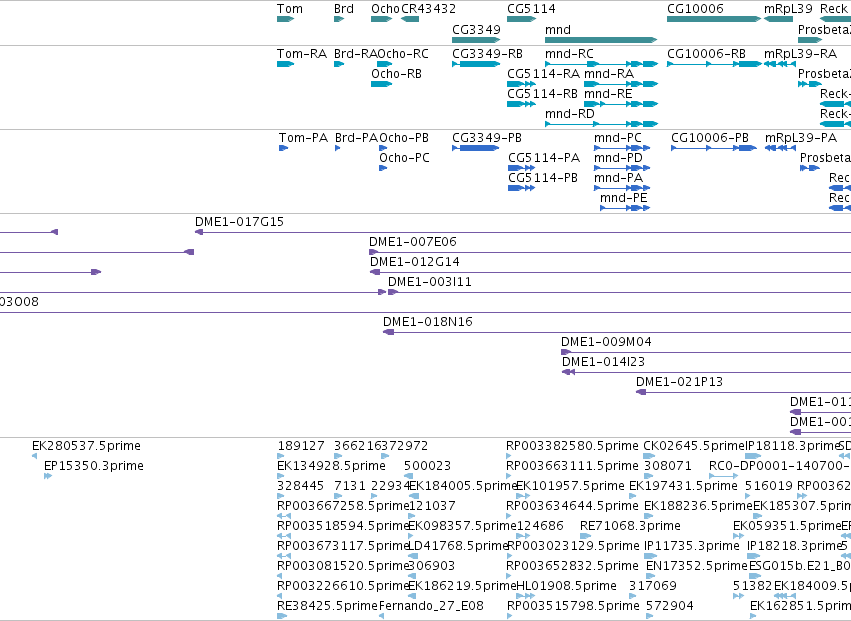This screenshot has height=621, width=851.
Task: Click the Tom-RA transcript label
Action: pyautogui.click(x=302, y=54)
